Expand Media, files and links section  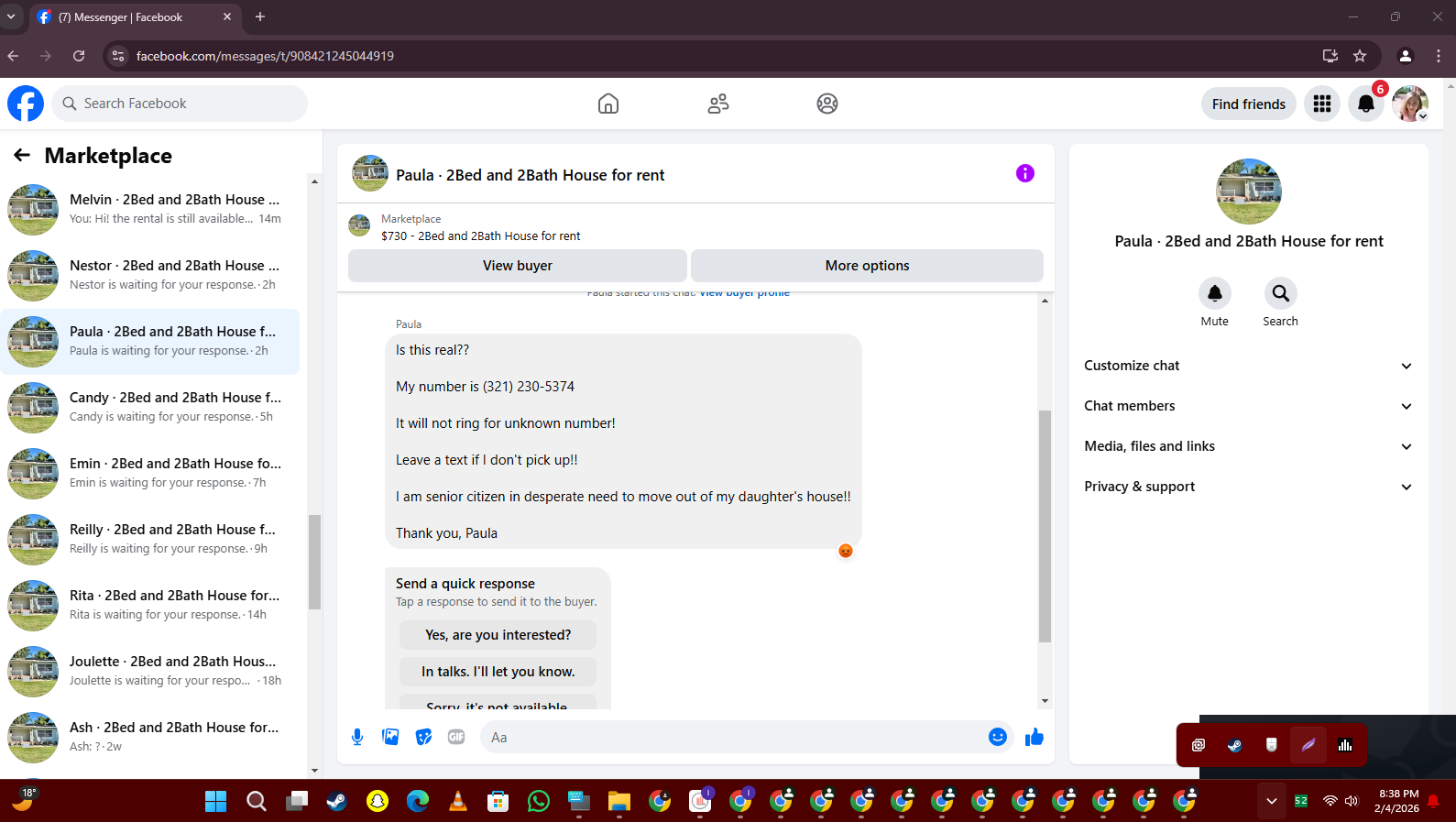click(1249, 446)
